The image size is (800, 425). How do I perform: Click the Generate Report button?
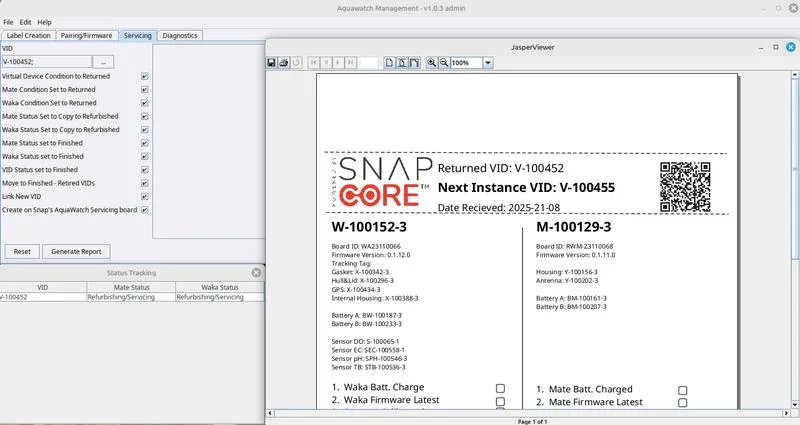[x=76, y=252]
